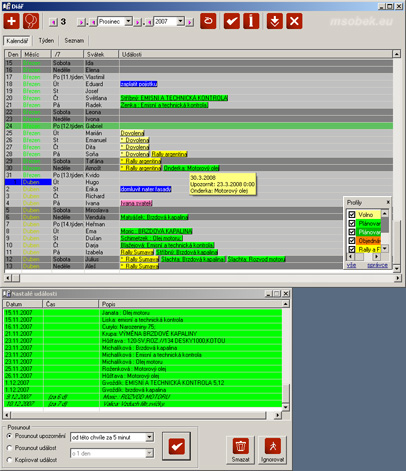Click the red checkmark toolbar icon

232,21
